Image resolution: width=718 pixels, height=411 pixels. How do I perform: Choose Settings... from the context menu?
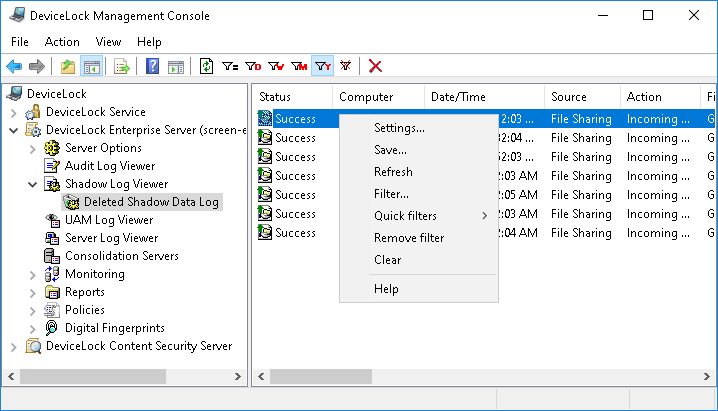(399, 128)
